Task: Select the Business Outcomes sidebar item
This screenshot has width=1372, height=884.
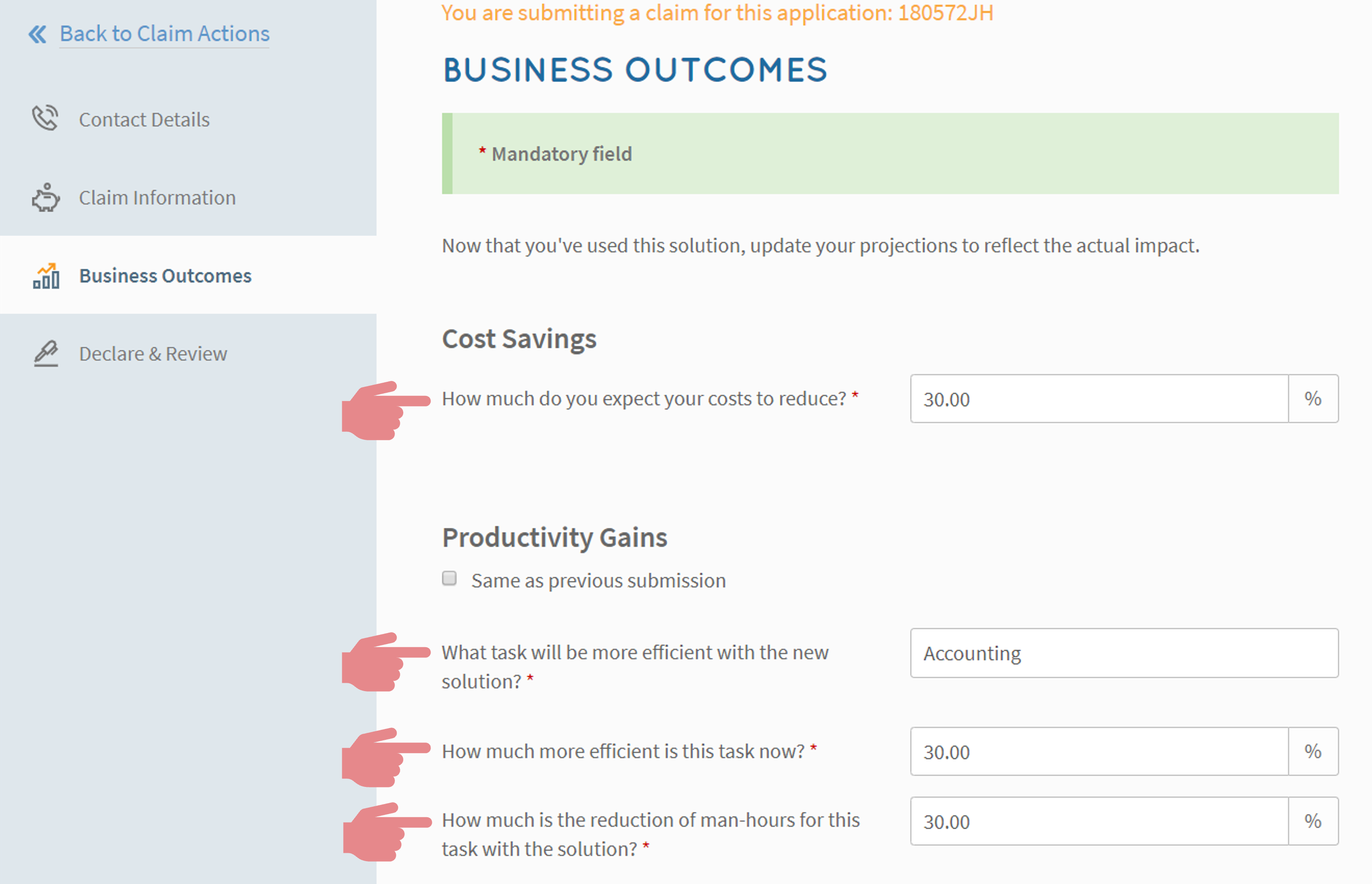Action: point(165,276)
